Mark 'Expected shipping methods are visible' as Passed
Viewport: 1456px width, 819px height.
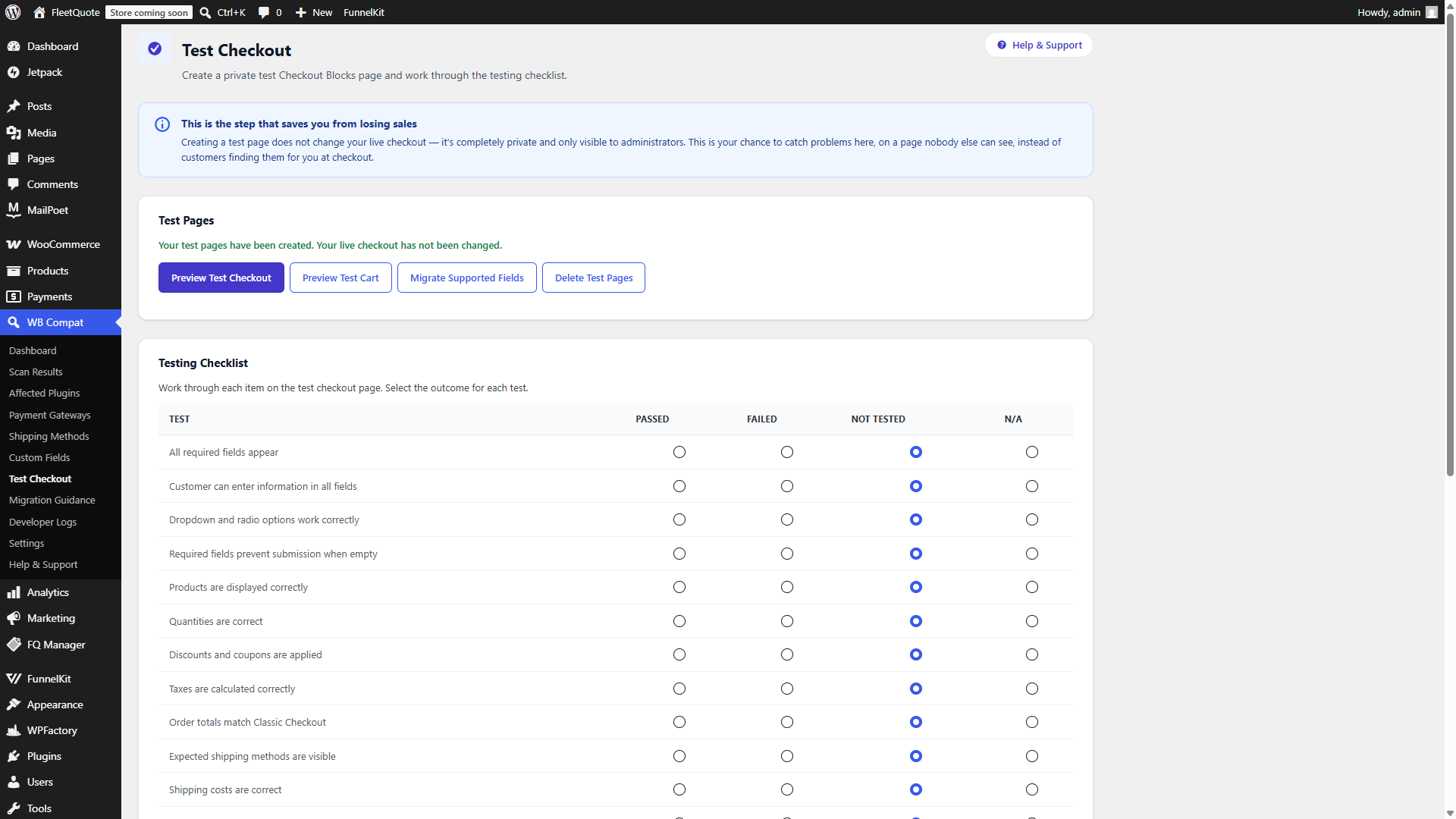click(679, 756)
